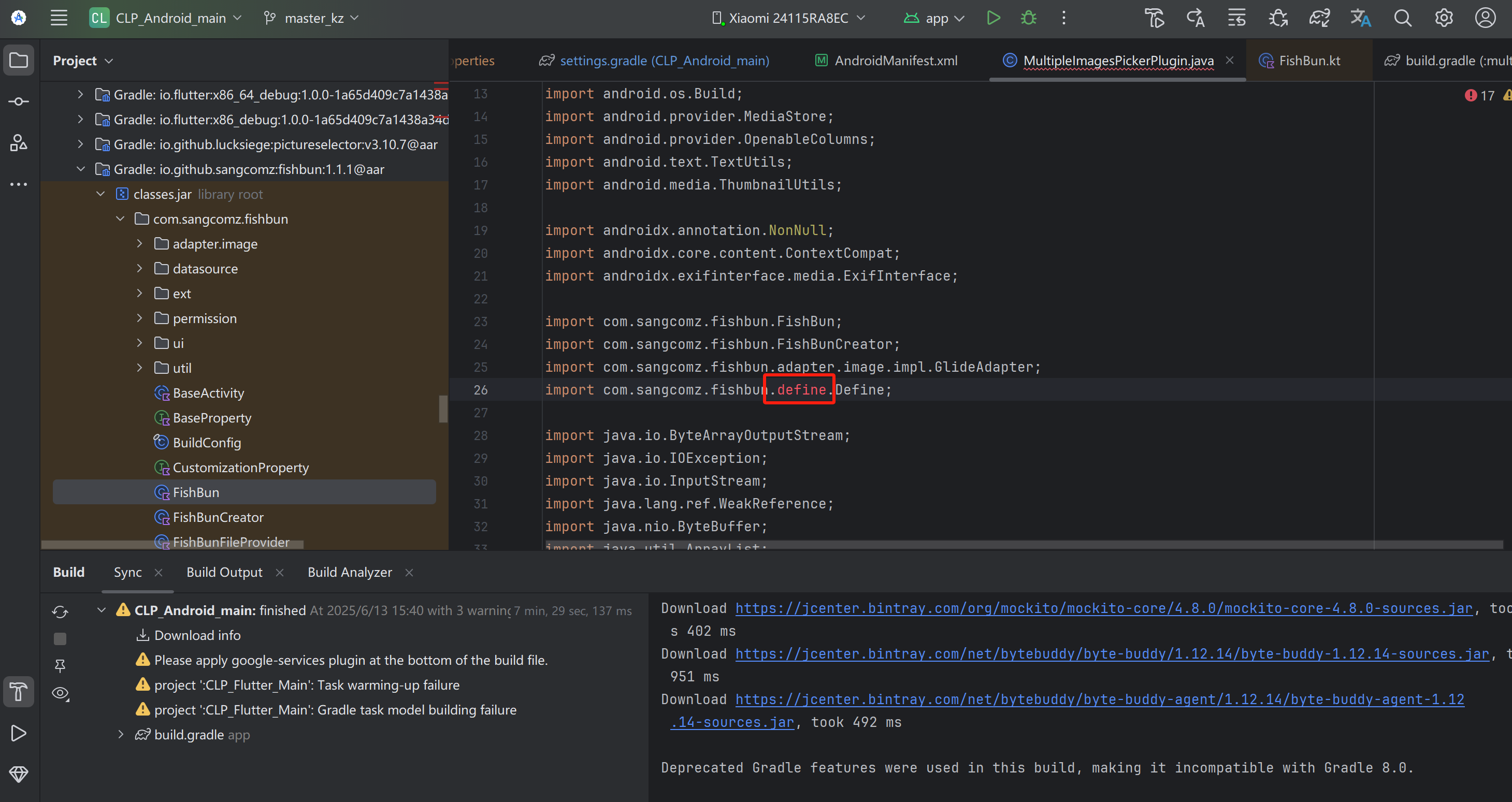Click the 17 errors indicator in editor
Image resolution: width=1512 pixels, height=802 pixels.
1480,95
